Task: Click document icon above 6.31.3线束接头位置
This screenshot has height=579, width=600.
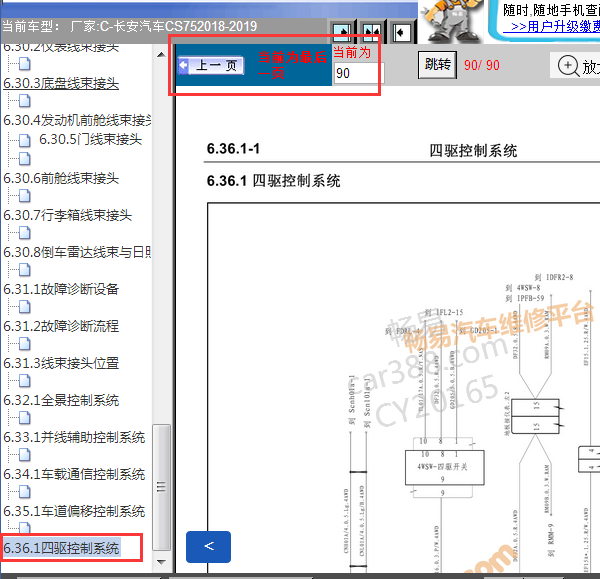Action: (x=25, y=344)
